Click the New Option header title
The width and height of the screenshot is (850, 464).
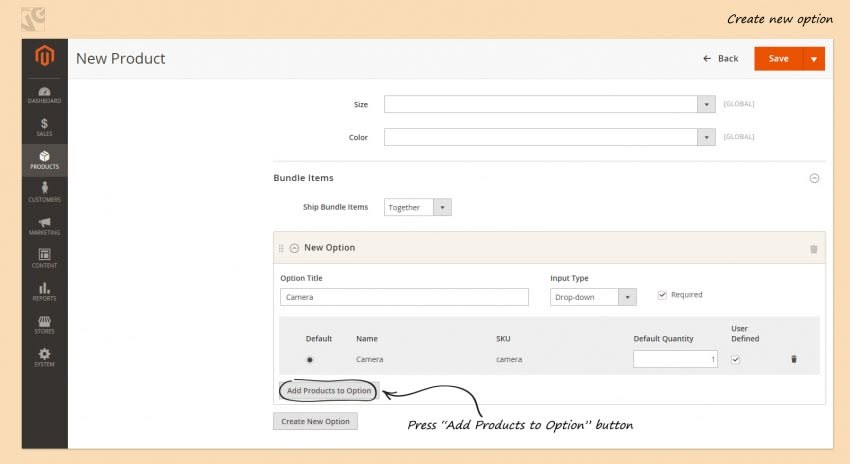pos(330,248)
